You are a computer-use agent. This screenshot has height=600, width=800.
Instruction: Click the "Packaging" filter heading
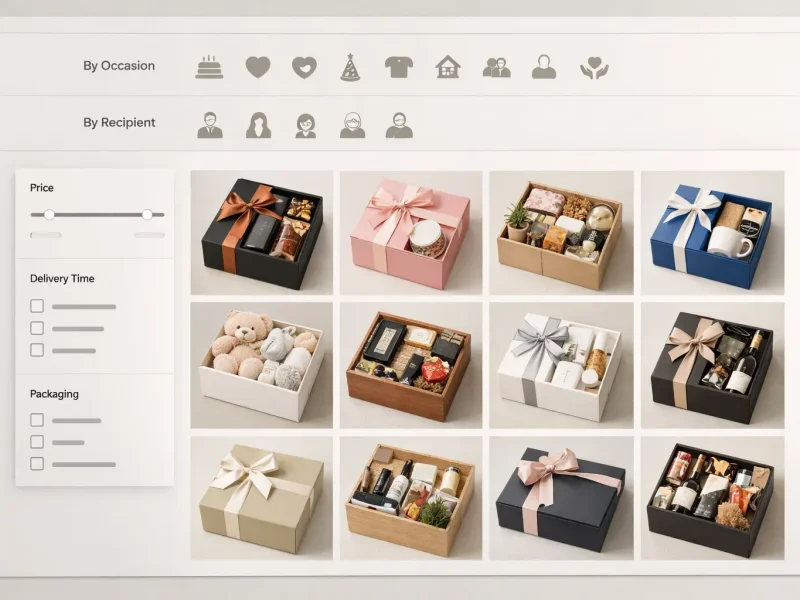tap(54, 394)
